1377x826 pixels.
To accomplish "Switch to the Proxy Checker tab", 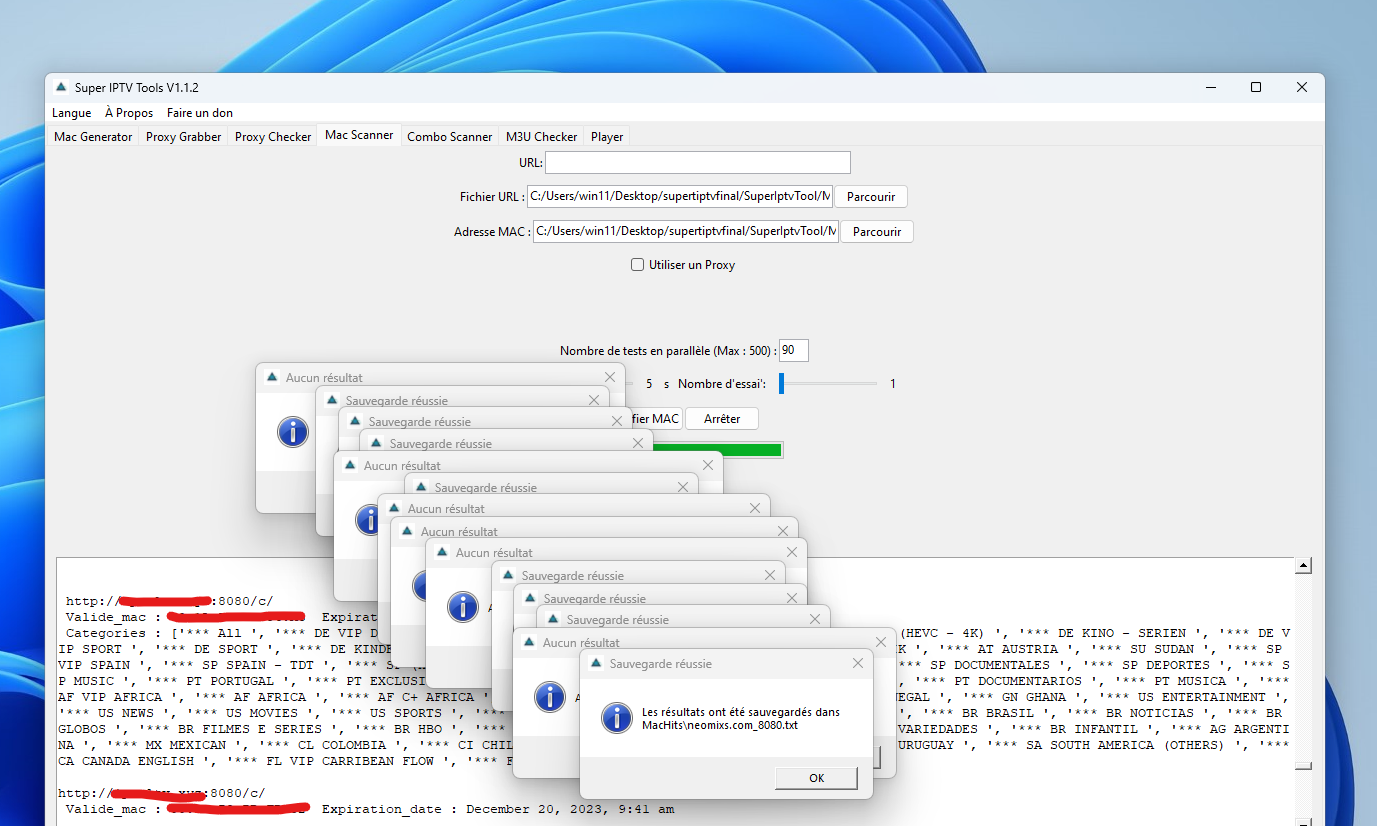I will 273,137.
